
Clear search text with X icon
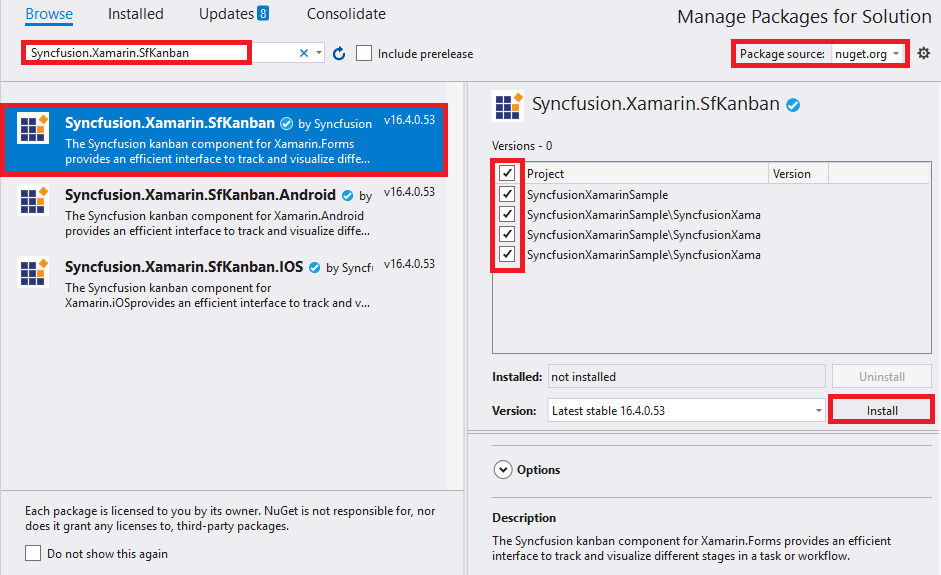304,54
